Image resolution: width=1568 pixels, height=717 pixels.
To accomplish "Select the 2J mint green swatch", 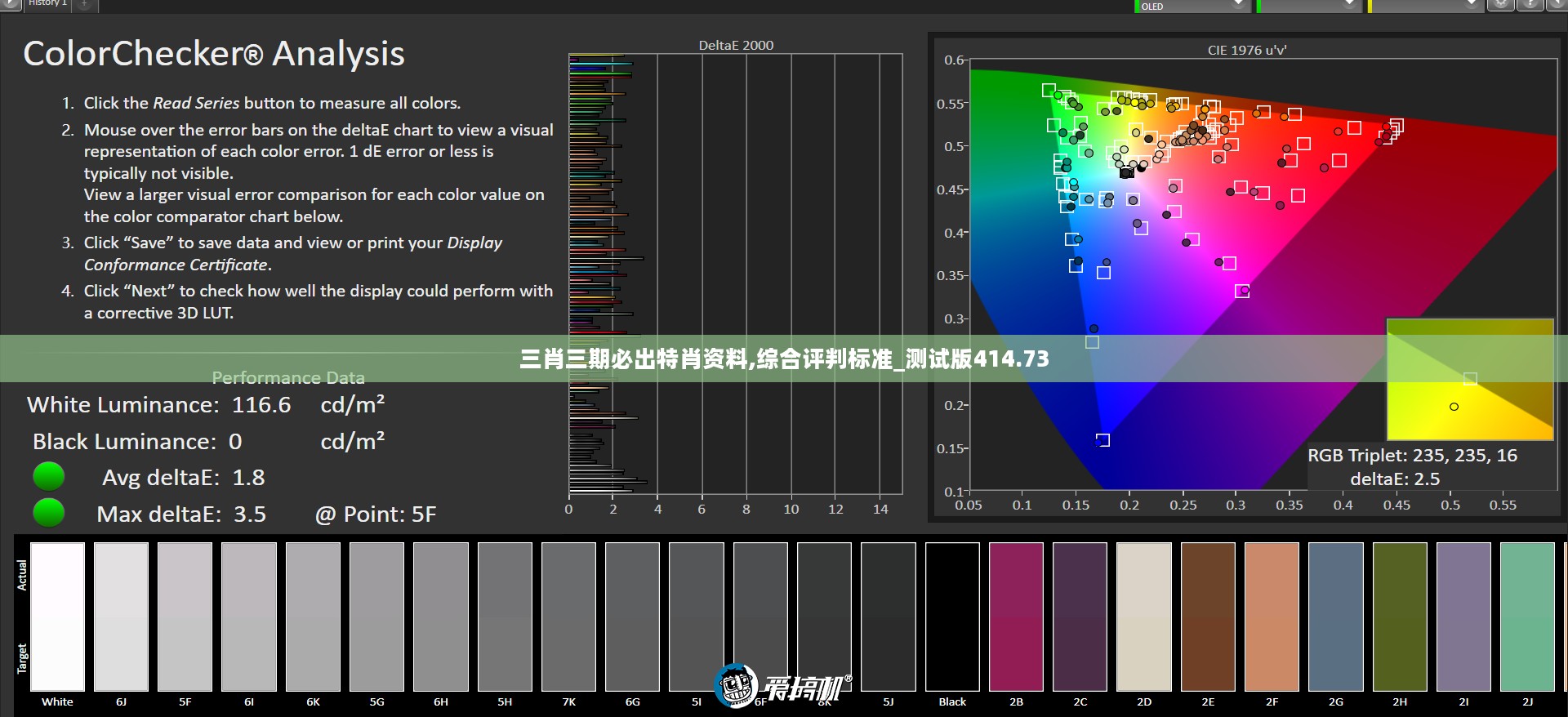I will (x=1527, y=617).
